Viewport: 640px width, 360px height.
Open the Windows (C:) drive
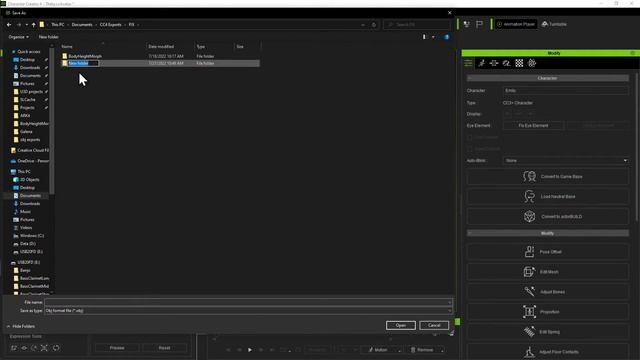31,236
